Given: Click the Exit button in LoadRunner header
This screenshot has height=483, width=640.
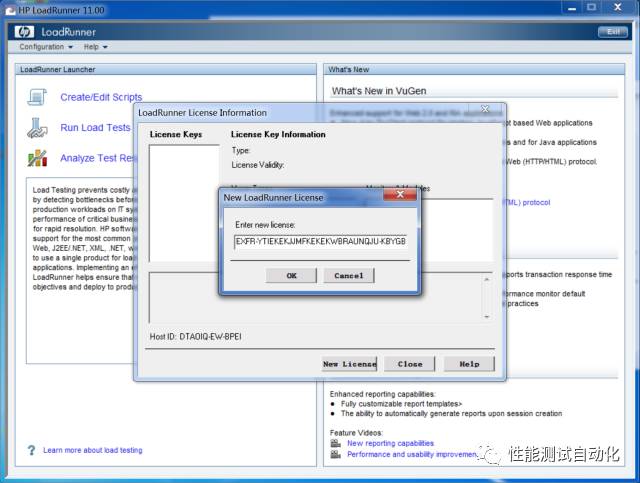Looking at the screenshot, I should click(x=613, y=32).
